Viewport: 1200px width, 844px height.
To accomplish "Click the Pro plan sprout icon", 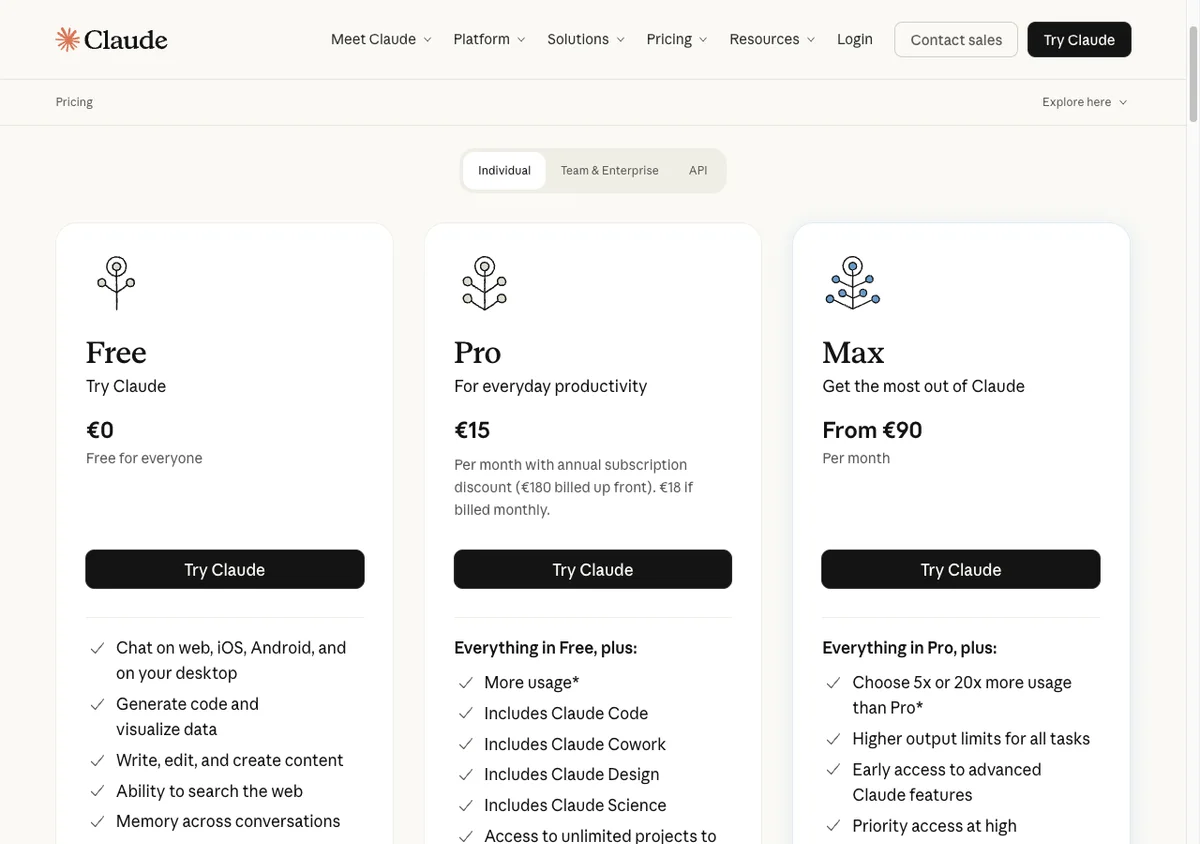I will click(x=485, y=283).
